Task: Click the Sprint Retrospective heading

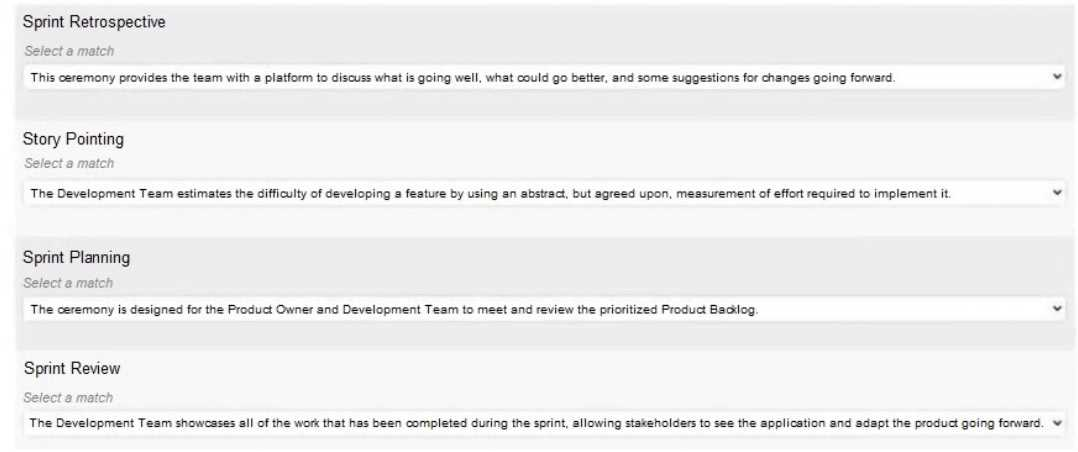Action: [x=94, y=22]
